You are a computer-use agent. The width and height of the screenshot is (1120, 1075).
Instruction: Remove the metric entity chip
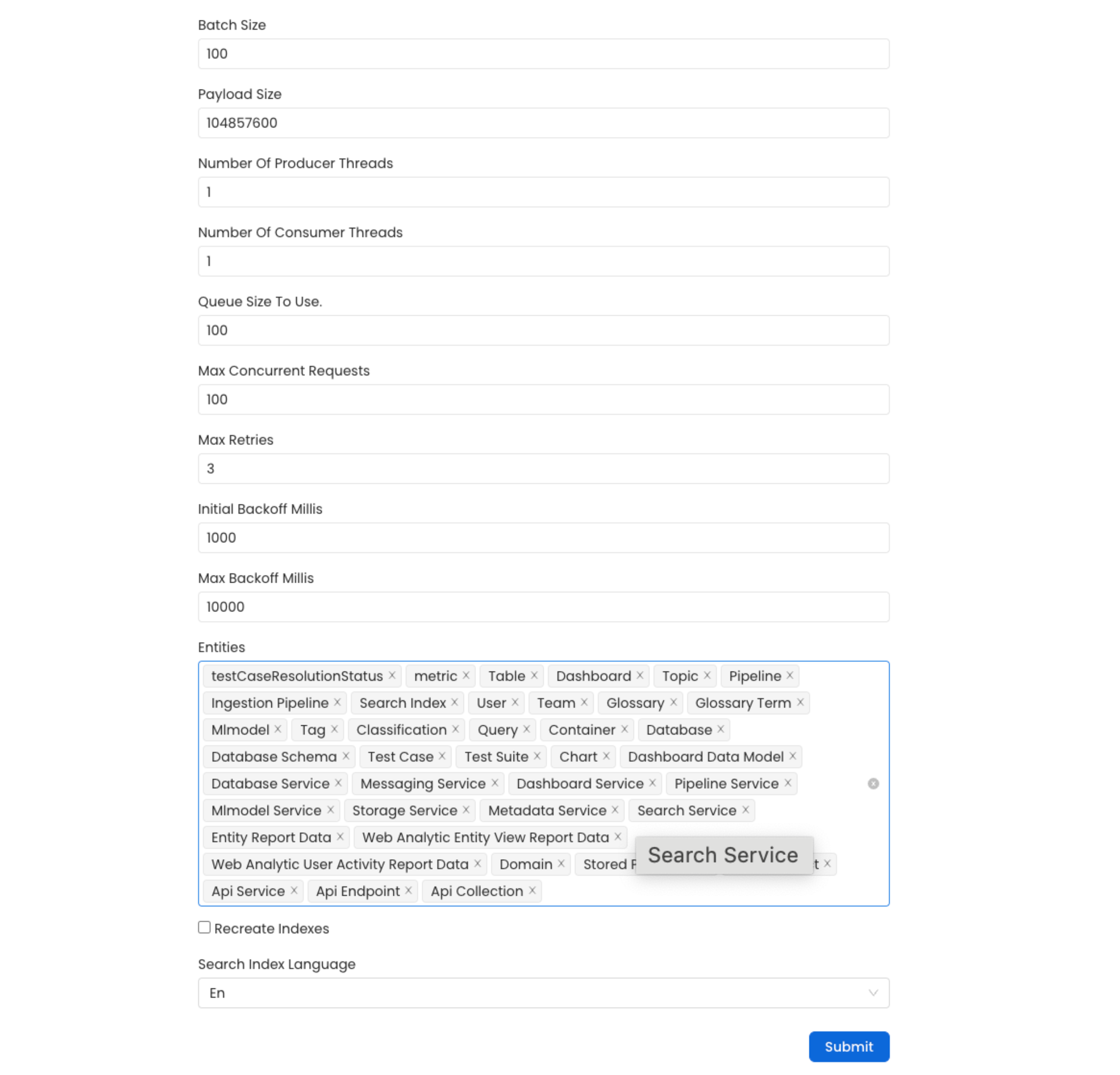[x=465, y=676]
